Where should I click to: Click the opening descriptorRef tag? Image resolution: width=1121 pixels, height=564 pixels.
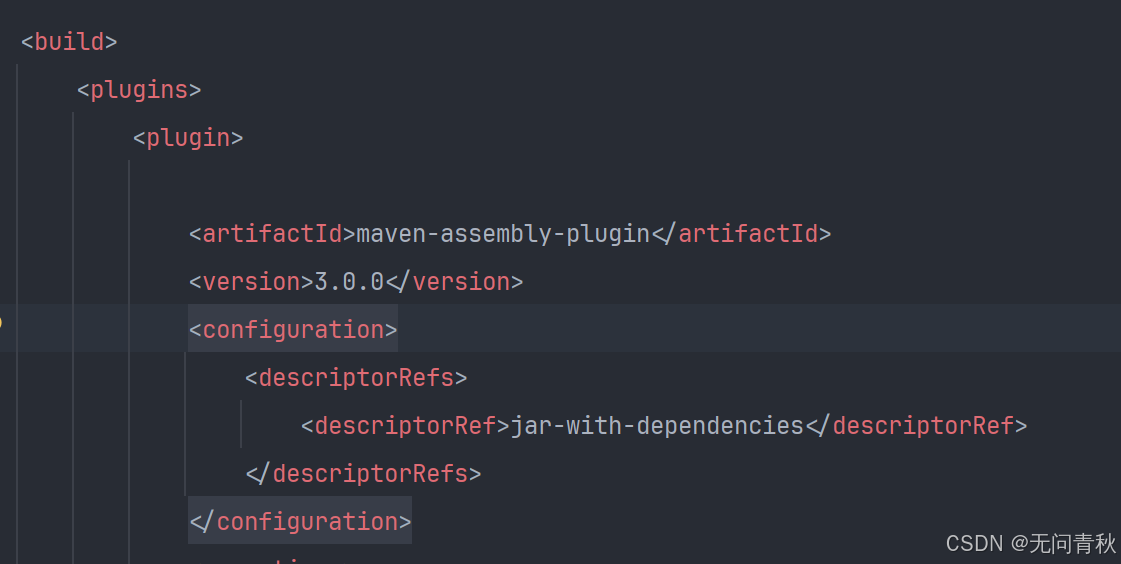coord(405,426)
